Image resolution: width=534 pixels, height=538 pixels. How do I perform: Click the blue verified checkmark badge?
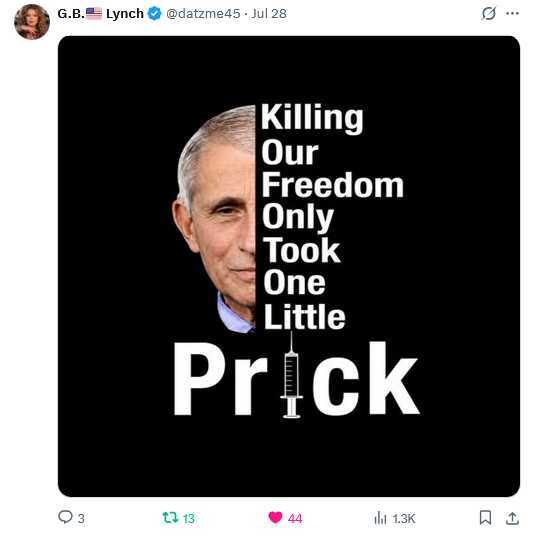pos(154,14)
